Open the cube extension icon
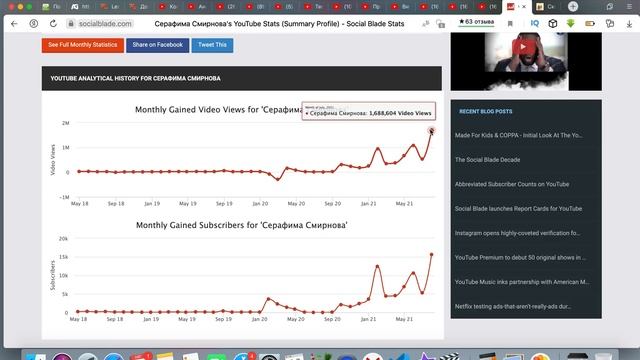640x360 pixels. [553, 24]
